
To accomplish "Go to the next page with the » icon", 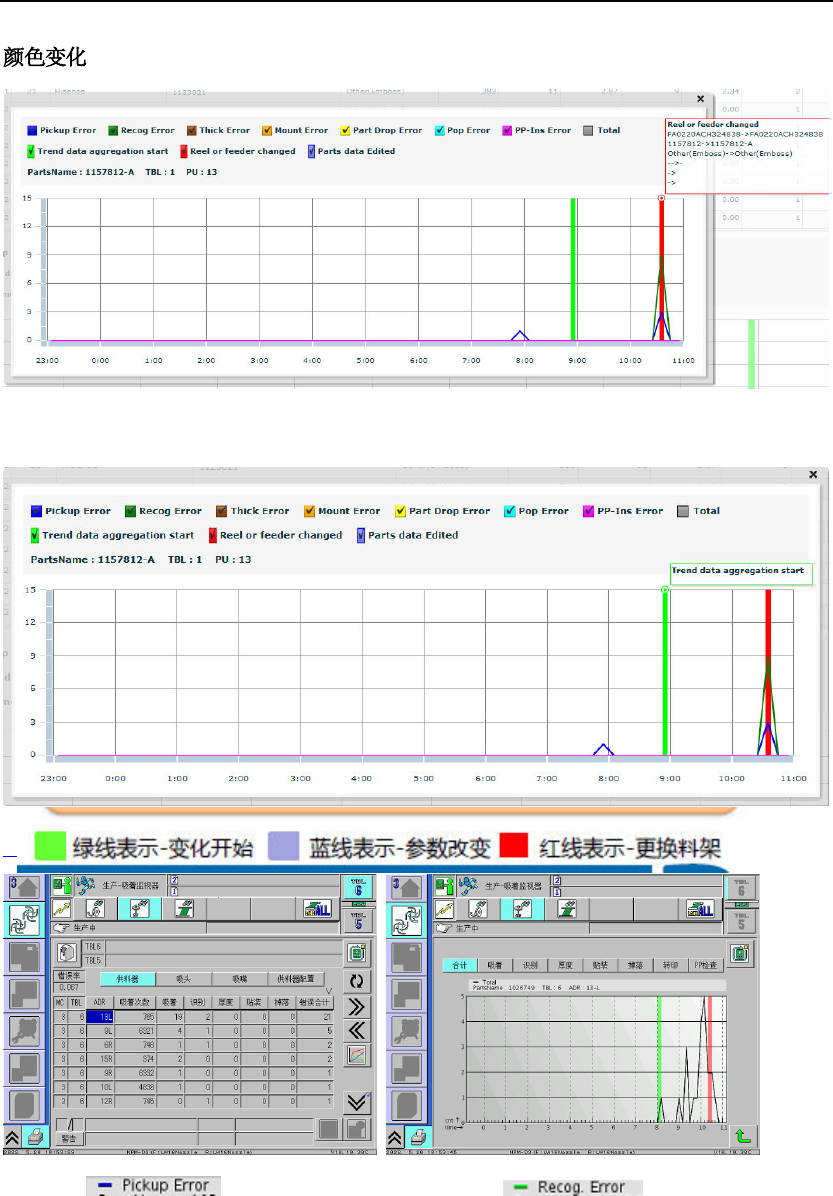I will point(357,1007).
